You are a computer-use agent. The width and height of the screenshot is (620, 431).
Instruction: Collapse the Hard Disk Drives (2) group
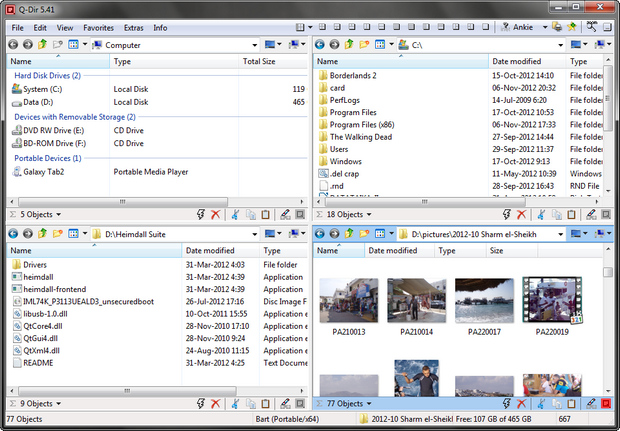47,75
